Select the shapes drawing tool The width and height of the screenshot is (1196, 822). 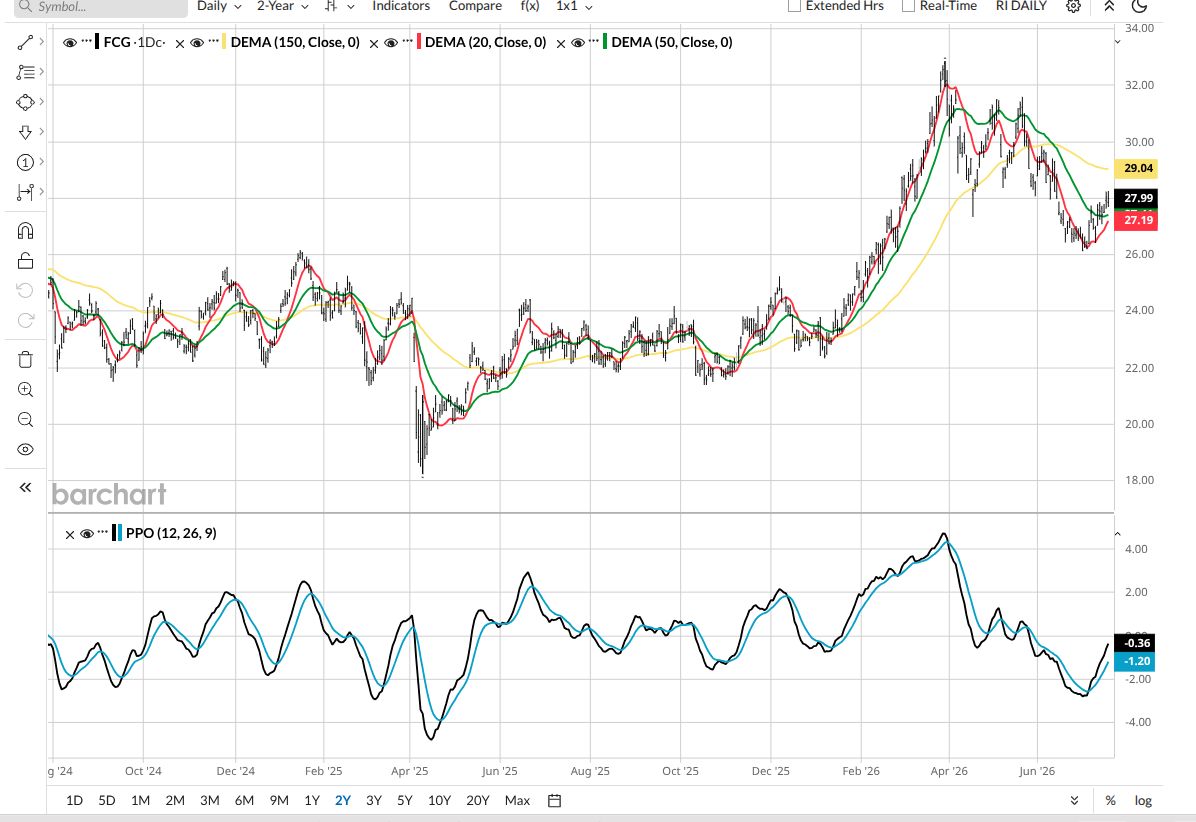click(25, 102)
